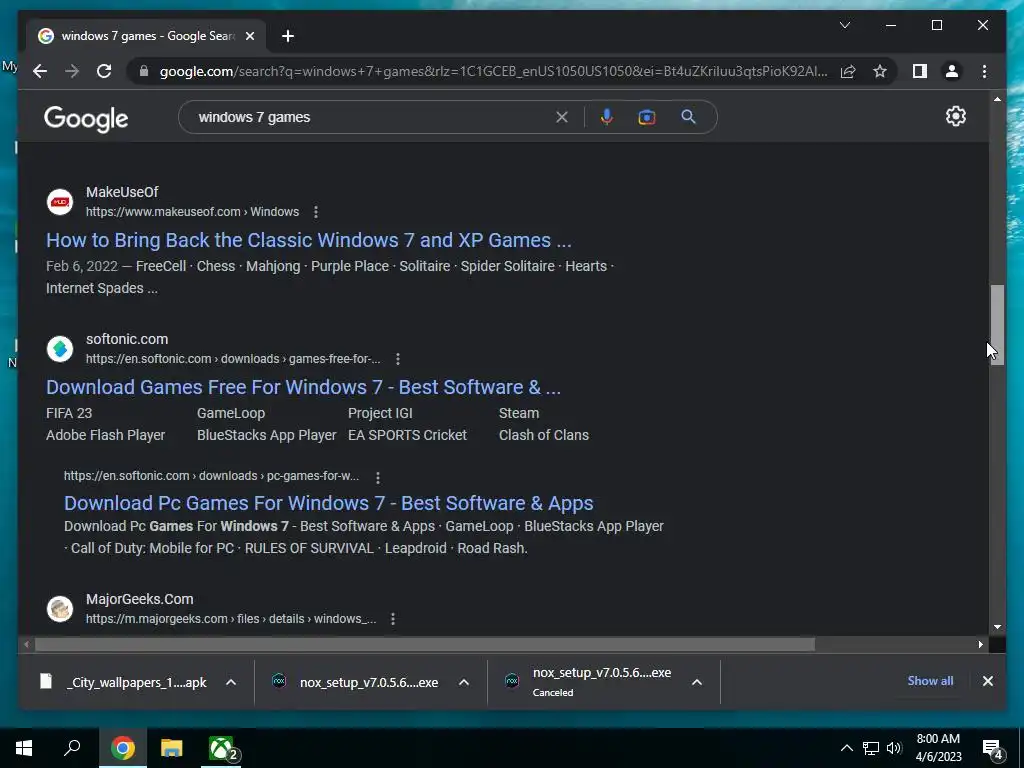Open the volume control in tray
Image resolution: width=1024 pixels, height=768 pixels.
pyautogui.click(x=894, y=748)
